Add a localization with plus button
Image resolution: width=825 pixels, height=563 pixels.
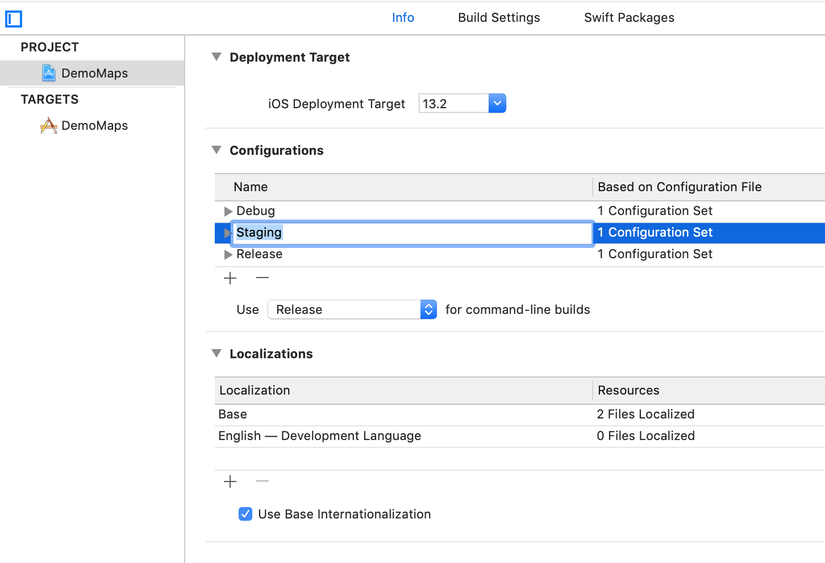[231, 482]
